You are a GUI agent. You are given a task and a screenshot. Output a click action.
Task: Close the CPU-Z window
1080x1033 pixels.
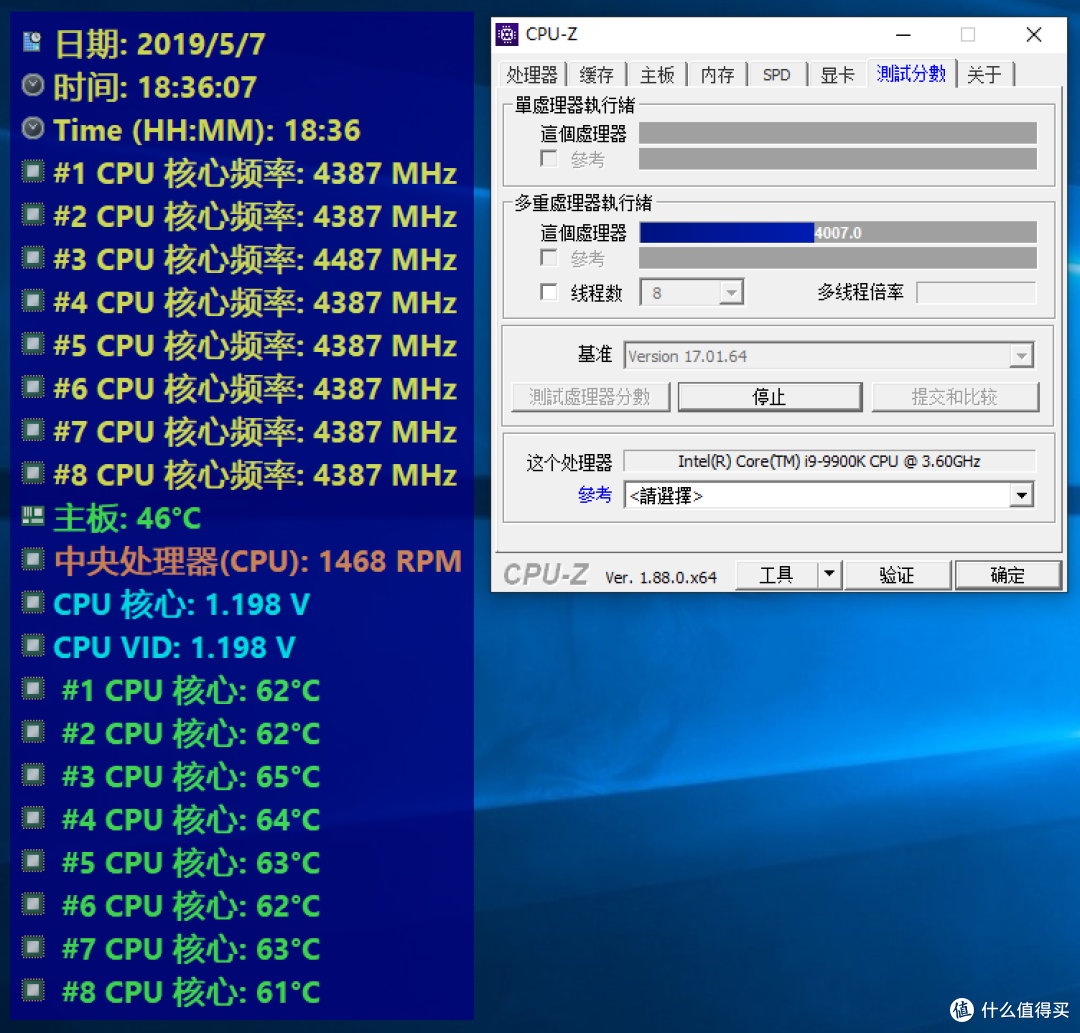click(x=1033, y=34)
